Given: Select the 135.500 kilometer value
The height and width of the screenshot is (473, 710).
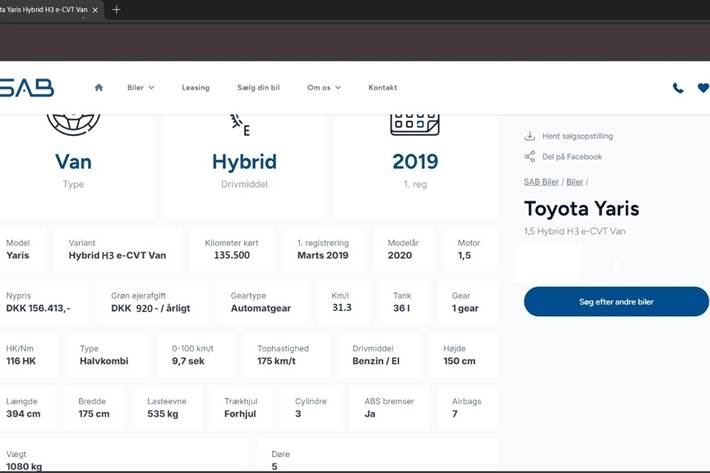Looking at the screenshot, I should [x=232, y=255].
